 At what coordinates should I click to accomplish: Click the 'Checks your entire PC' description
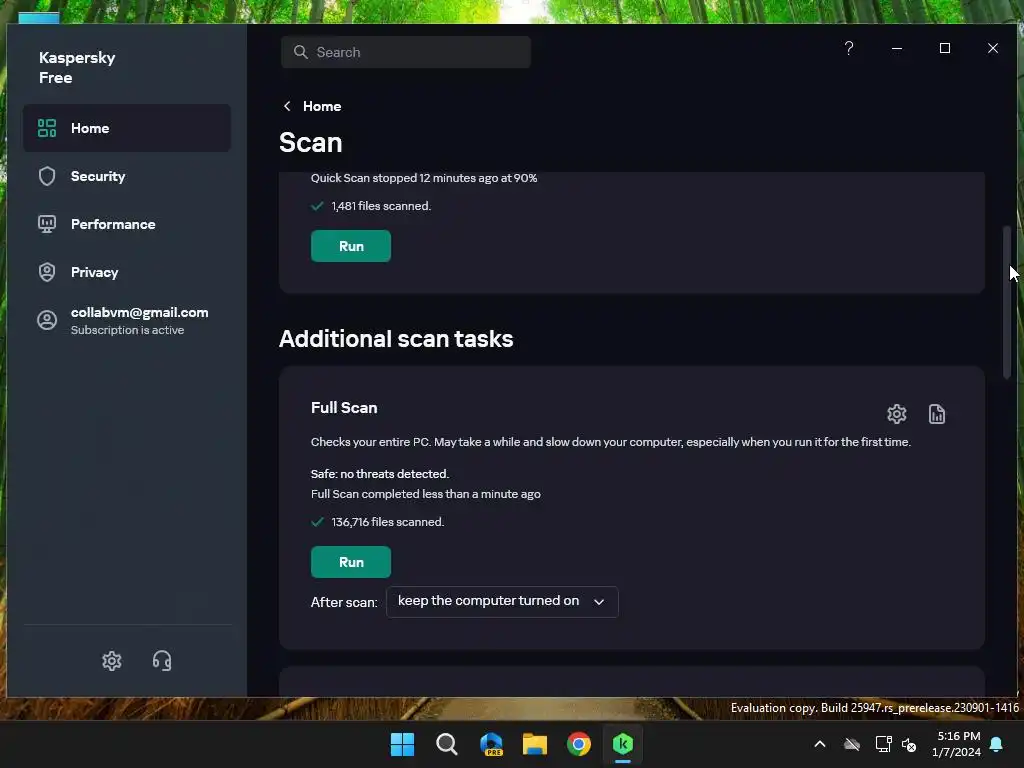(611, 442)
